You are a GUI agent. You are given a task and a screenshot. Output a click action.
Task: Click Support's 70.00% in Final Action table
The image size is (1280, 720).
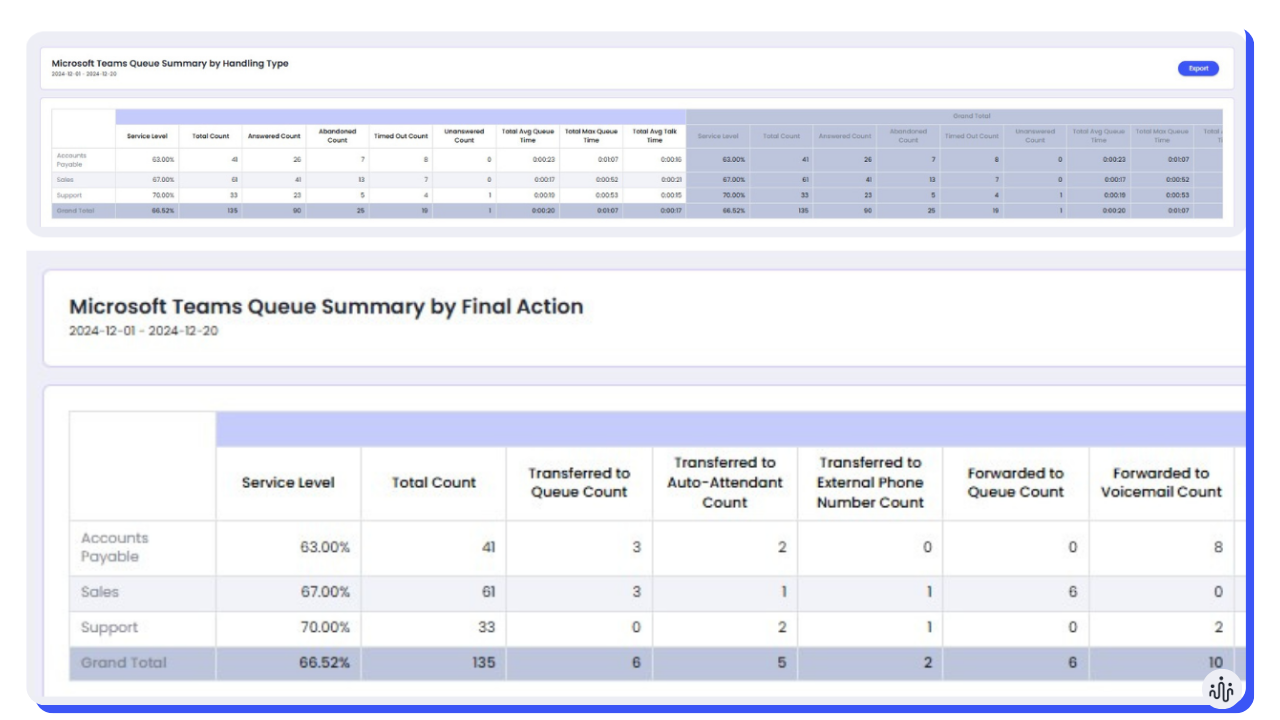pyautogui.click(x=325, y=628)
